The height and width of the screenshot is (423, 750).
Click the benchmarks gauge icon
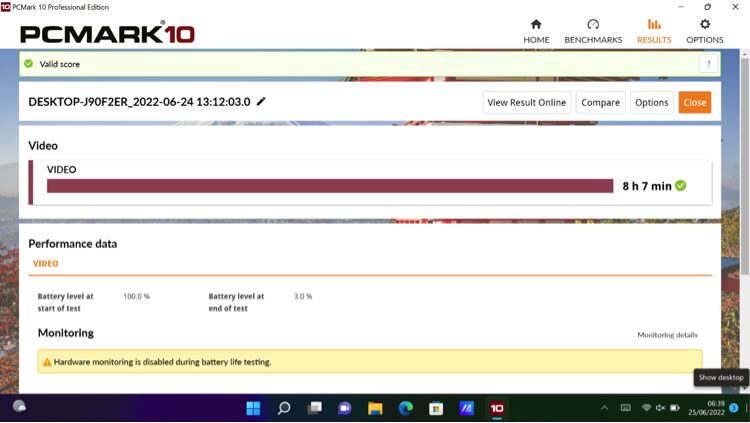pos(593,24)
